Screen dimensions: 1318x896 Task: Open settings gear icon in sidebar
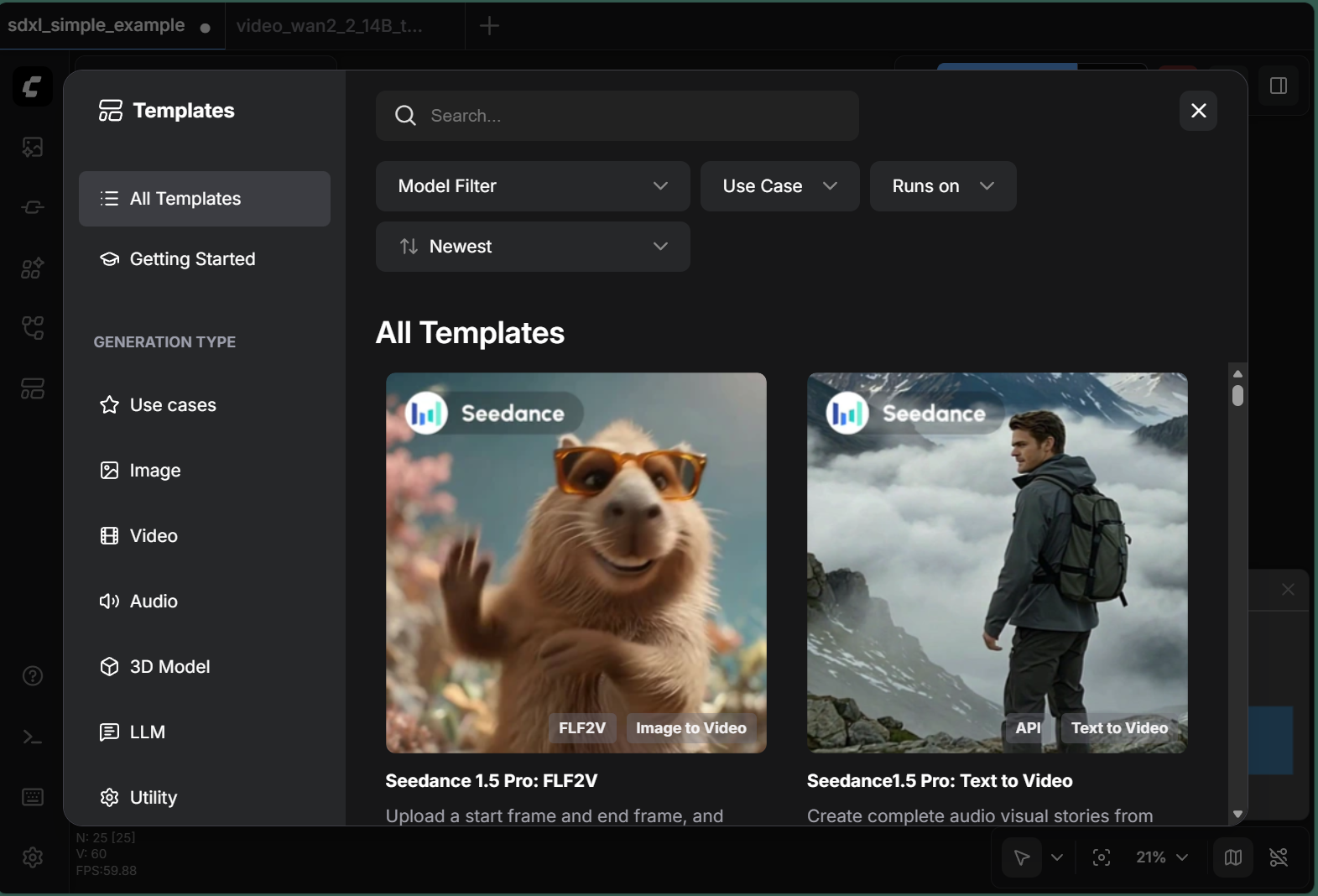coord(33,857)
